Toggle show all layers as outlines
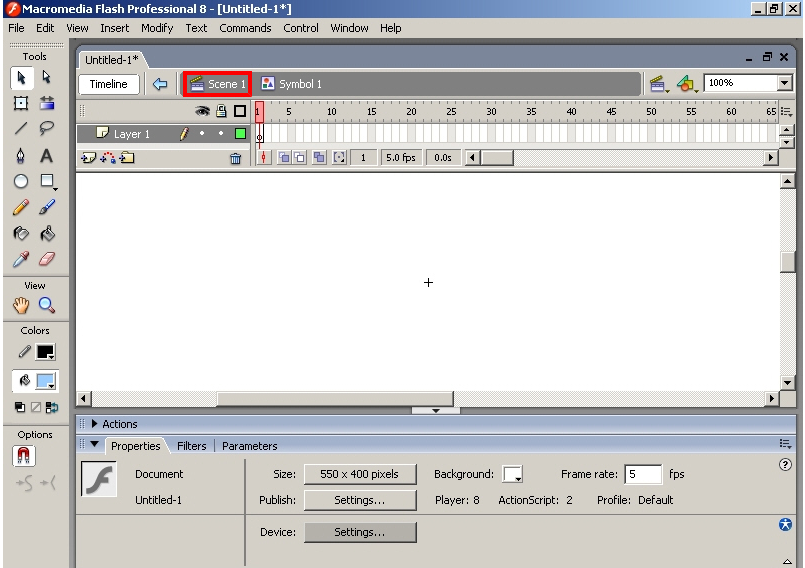The image size is (805, 568). tap(240, 111)
